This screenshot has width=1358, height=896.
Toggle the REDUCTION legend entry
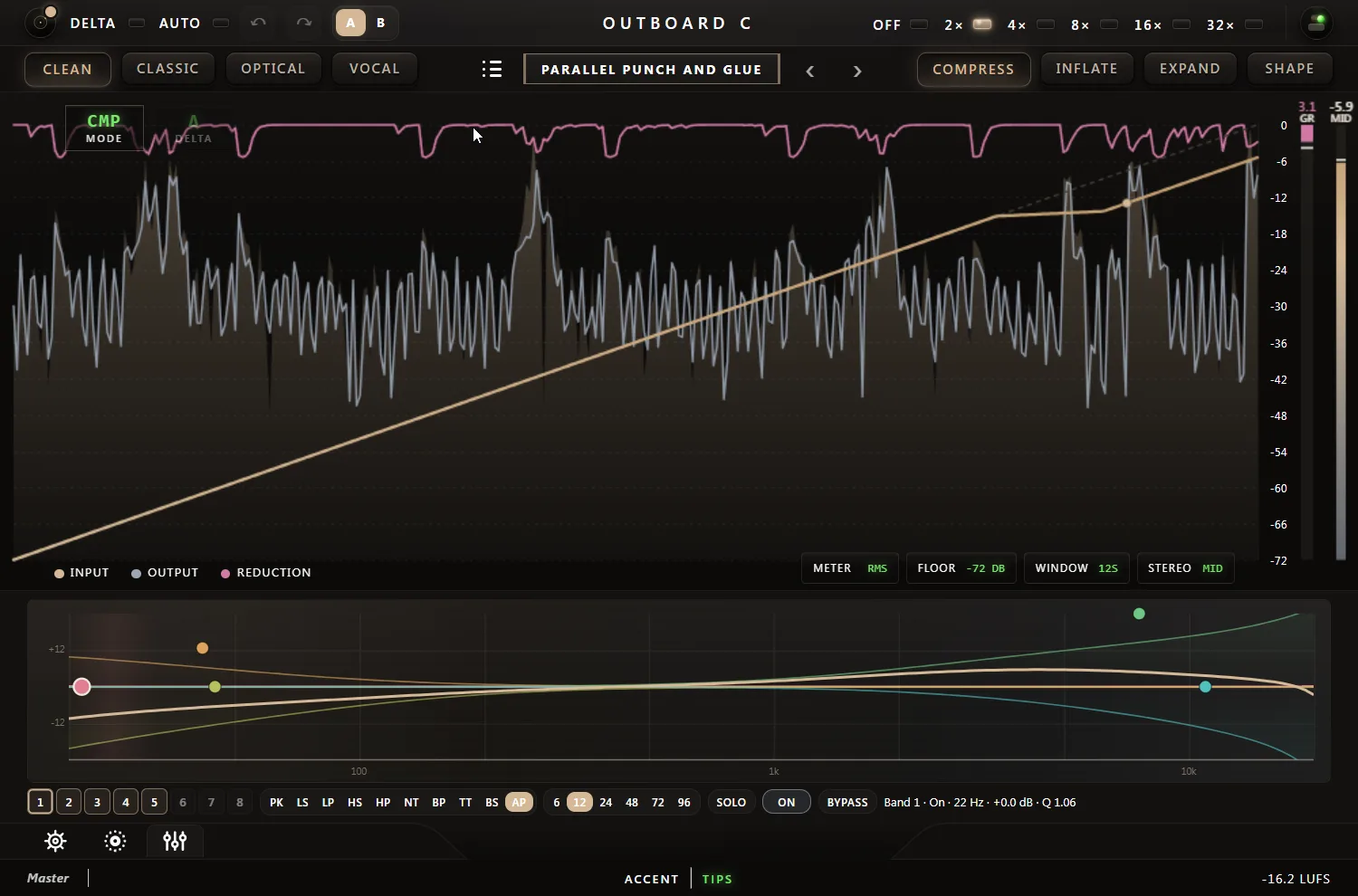click(265, 573)
